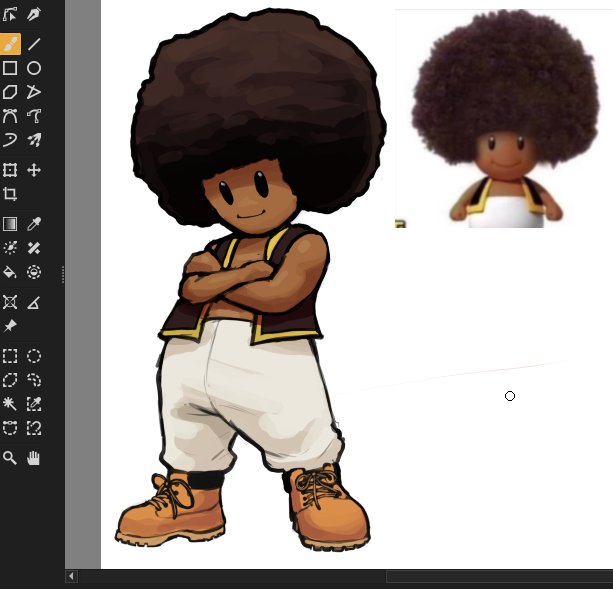Pick the Rectangular Selection tool
The height and width of the screenshot is (589, 613).
coord(10,356)
